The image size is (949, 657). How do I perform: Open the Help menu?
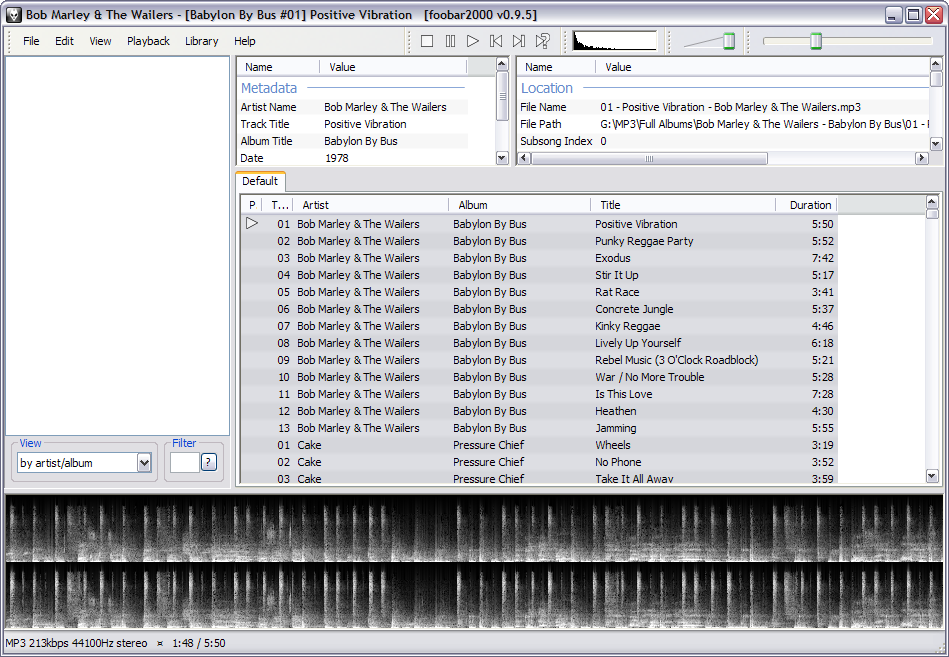click(245, 41)
